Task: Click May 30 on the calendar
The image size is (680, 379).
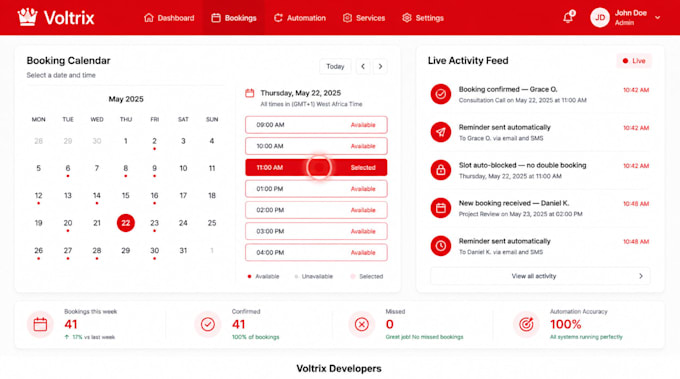Action: (154, 251)
